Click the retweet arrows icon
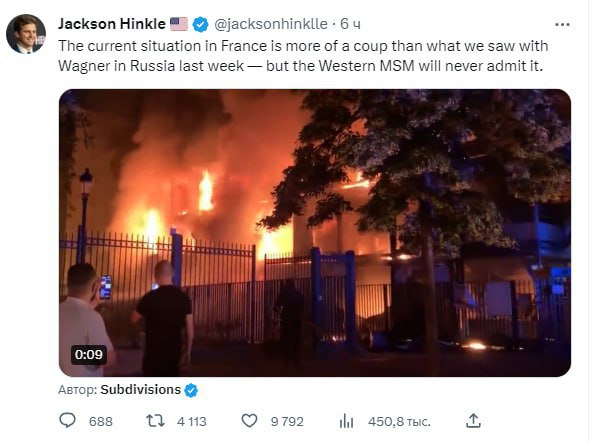Image resolution: width=593 pixels, height=442 pixels. [x=155, y=421]
